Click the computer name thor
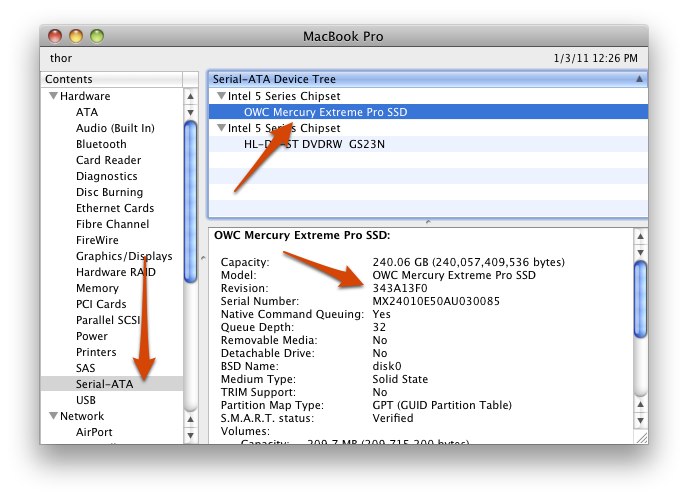The image size is (688, 499). [61, 58]
